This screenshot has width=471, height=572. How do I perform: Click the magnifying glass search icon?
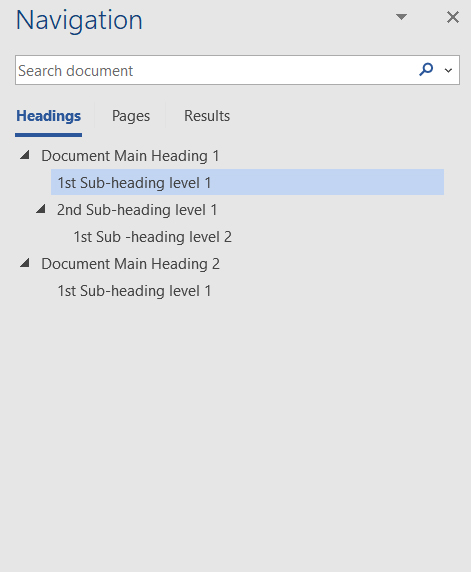coord(426,69)
